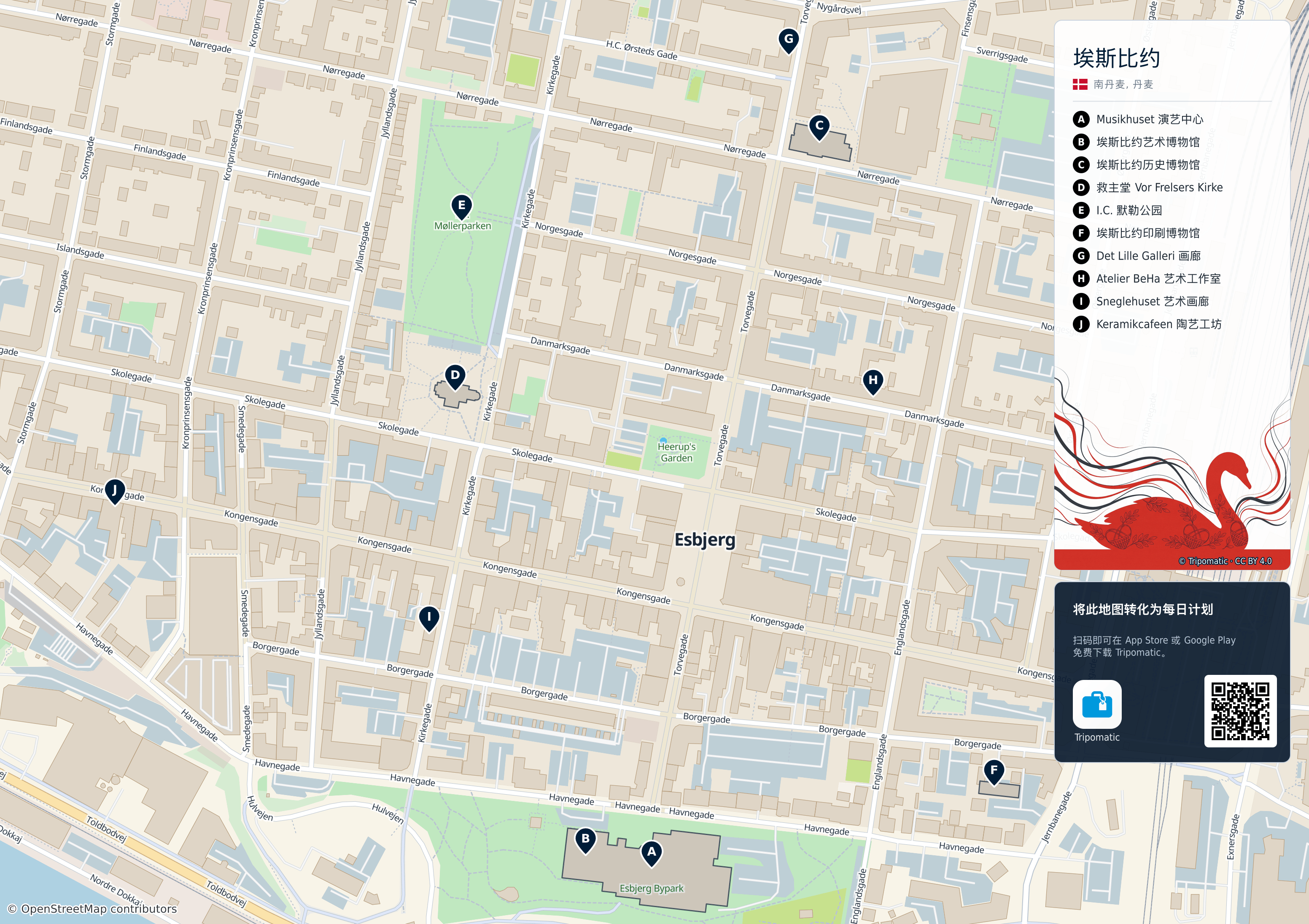The image size is (1309, 924).
Task: Click the 南丹麦, 丹麦 region subtitle
Action: pos(1123,84)
